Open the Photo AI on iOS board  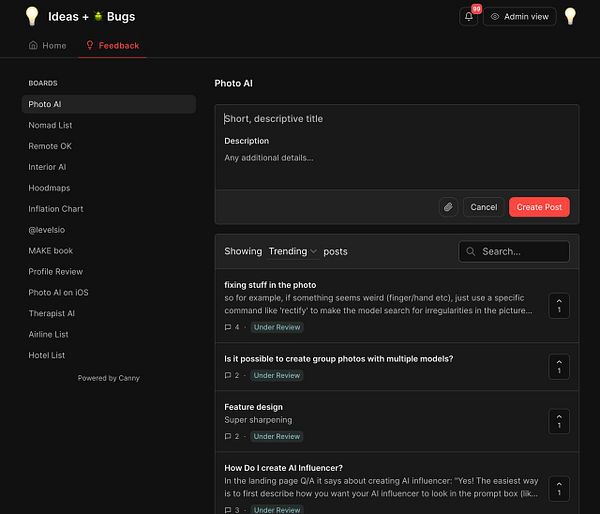click(58, 292)
